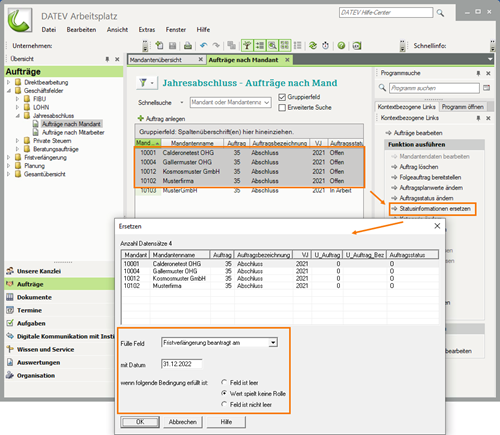The image size is (500, 435).
Task: Enable the Erweiterte Suche checkbox
Action: pos(282,108)
